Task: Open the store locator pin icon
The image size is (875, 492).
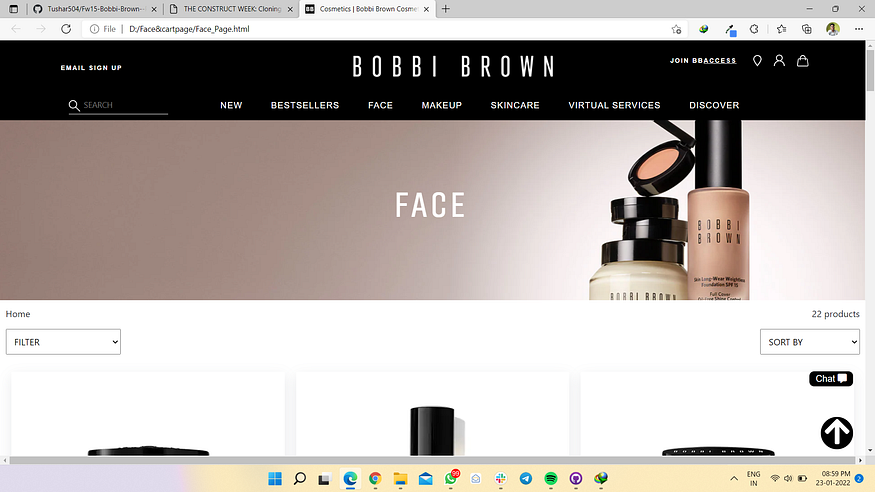Action: click(x=757, y=61)
